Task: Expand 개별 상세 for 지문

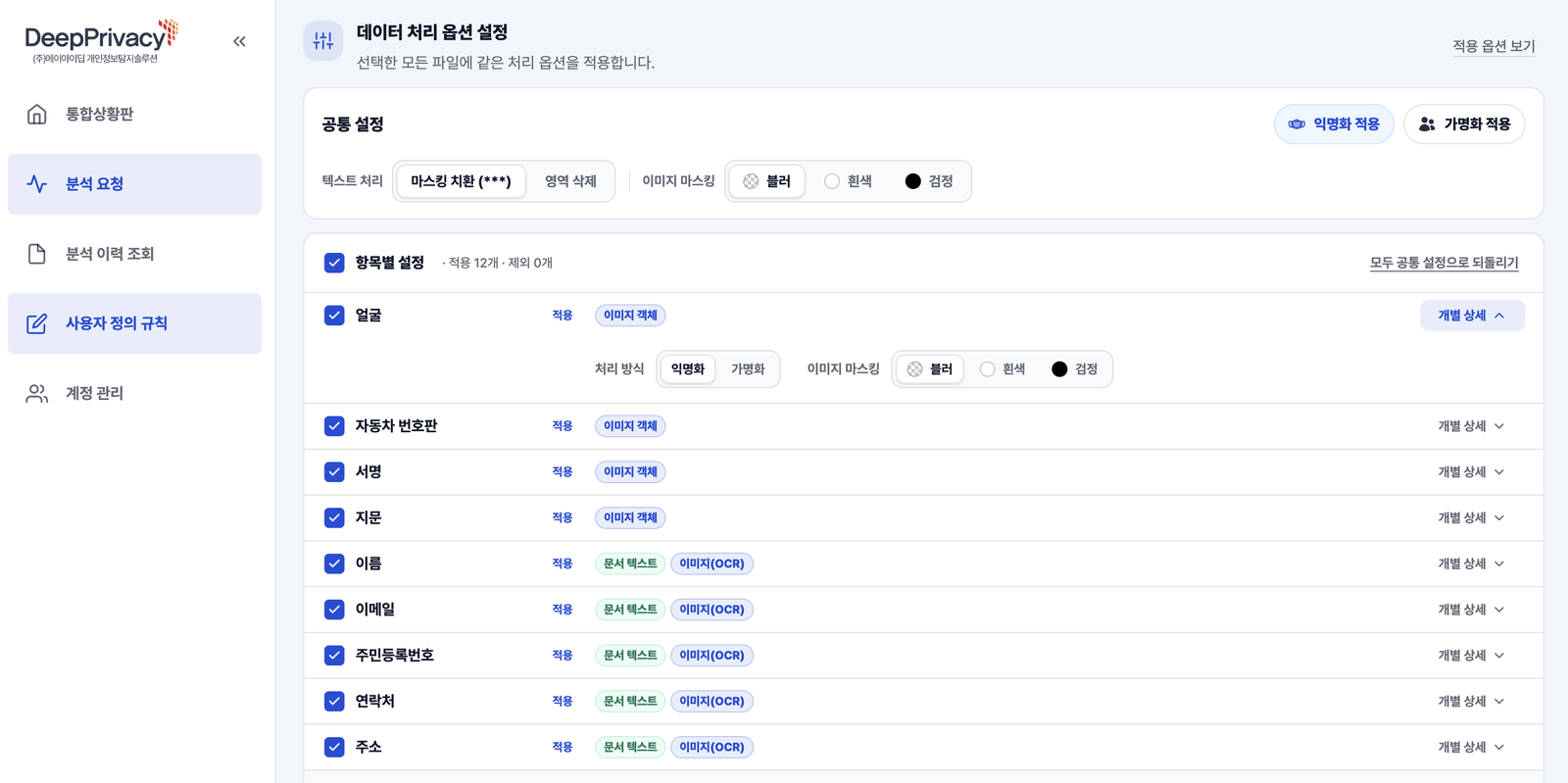Action: pyautogui.click(x=1472, y=517)
